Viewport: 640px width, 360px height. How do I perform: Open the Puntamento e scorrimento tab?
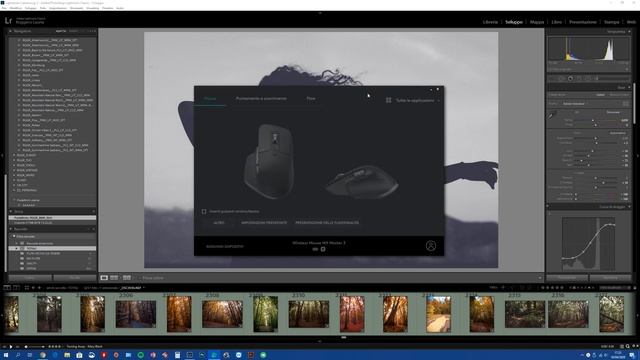coord(261,98)
